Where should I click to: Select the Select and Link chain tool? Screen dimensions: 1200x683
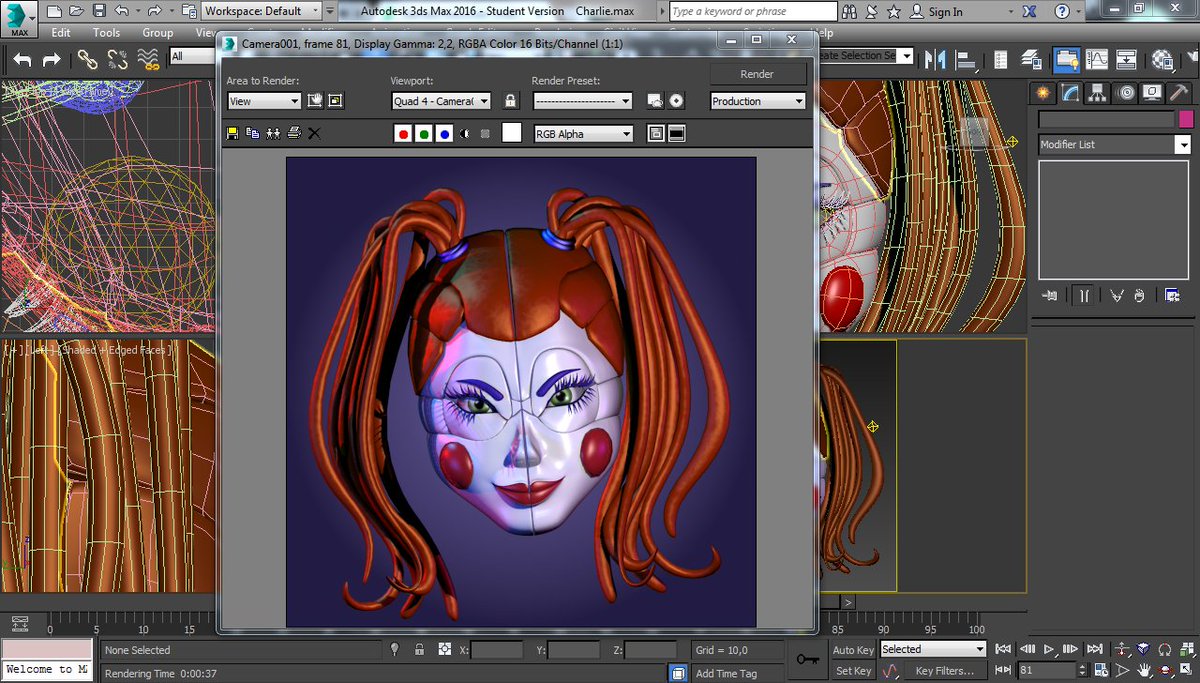tap(88, 60)
